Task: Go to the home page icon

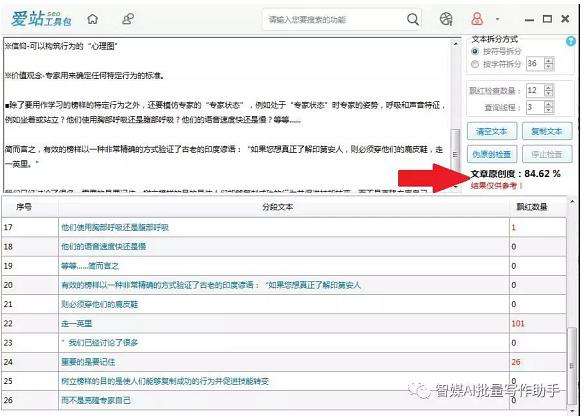Action: pyautogui.click(x=92, y=19)
